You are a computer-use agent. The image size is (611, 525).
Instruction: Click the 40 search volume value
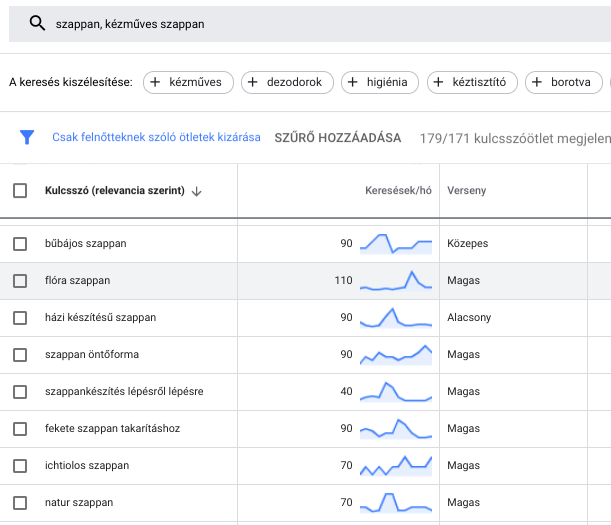pos(346,392)
